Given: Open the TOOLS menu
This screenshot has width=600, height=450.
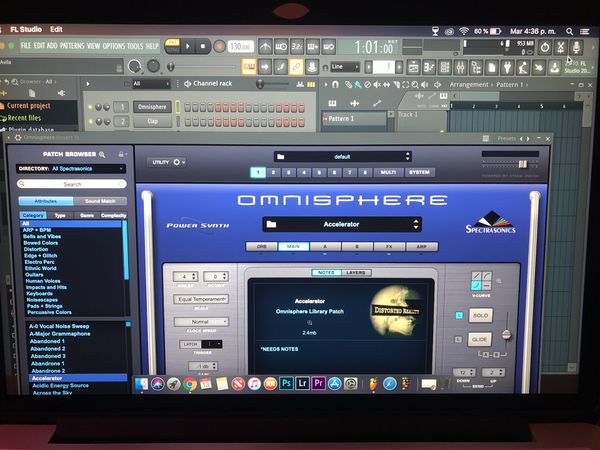Looking at the screenshot, I should (x=135, y=46).
